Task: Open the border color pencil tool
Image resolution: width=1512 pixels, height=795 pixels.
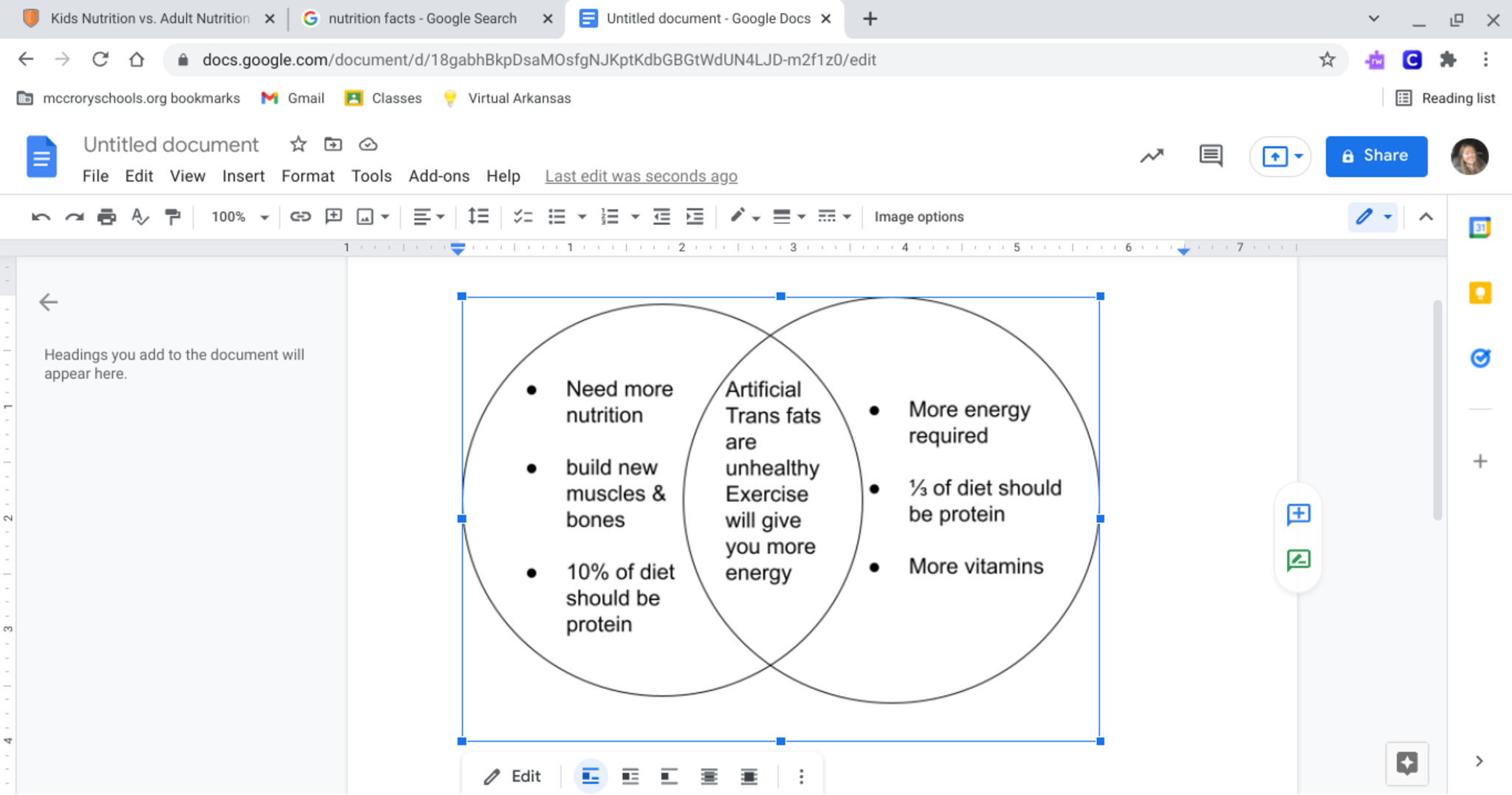Action: click(743, 217)
